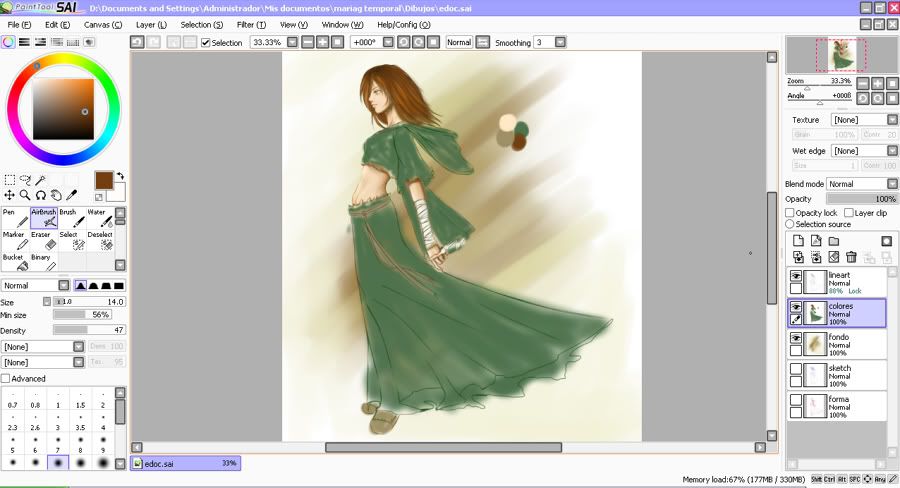Show the sketch layer visibility box
Viewport: 900px width, 488px height.
(796, 369)
